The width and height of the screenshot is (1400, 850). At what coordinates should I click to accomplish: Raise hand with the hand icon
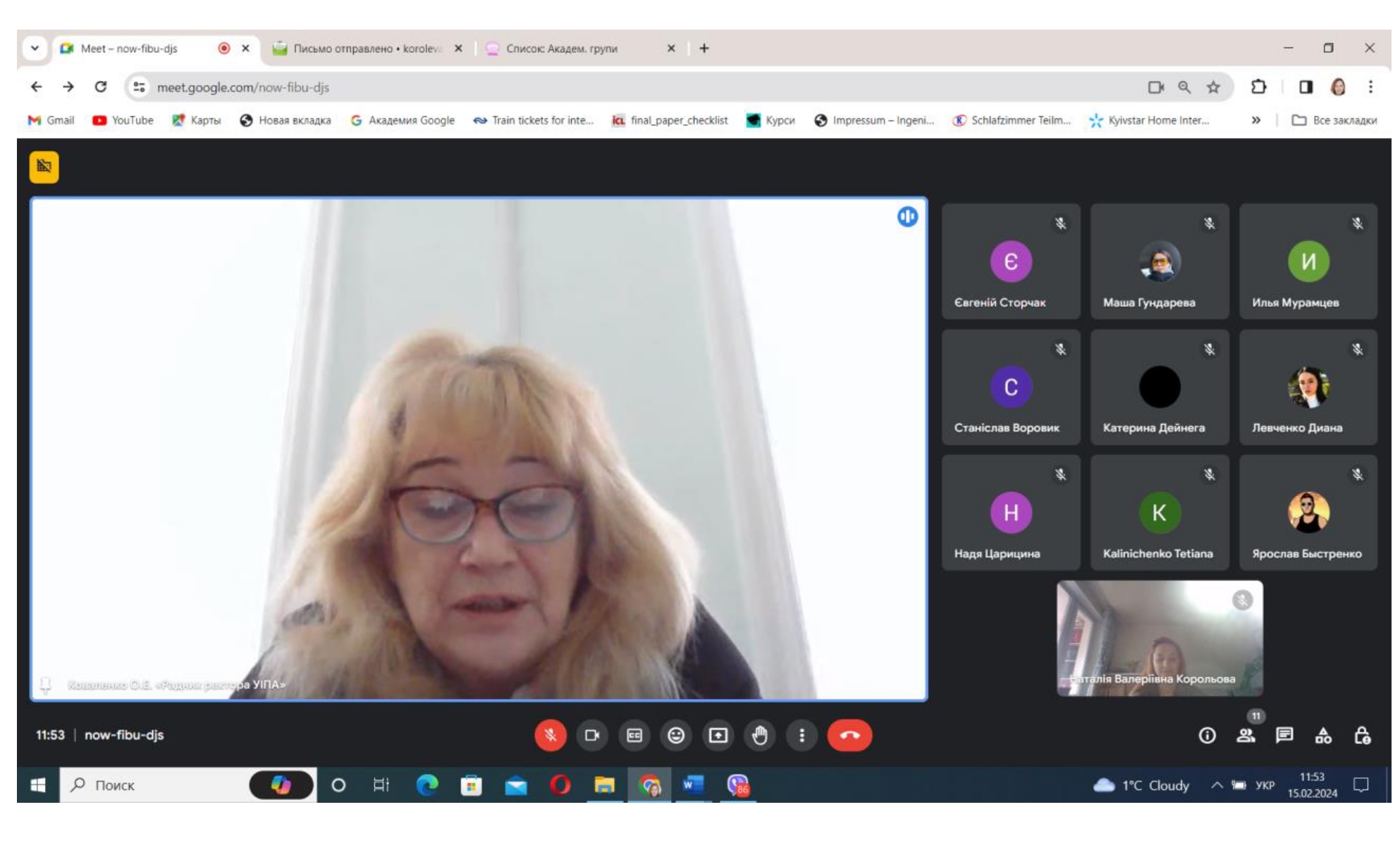(760, 736)
